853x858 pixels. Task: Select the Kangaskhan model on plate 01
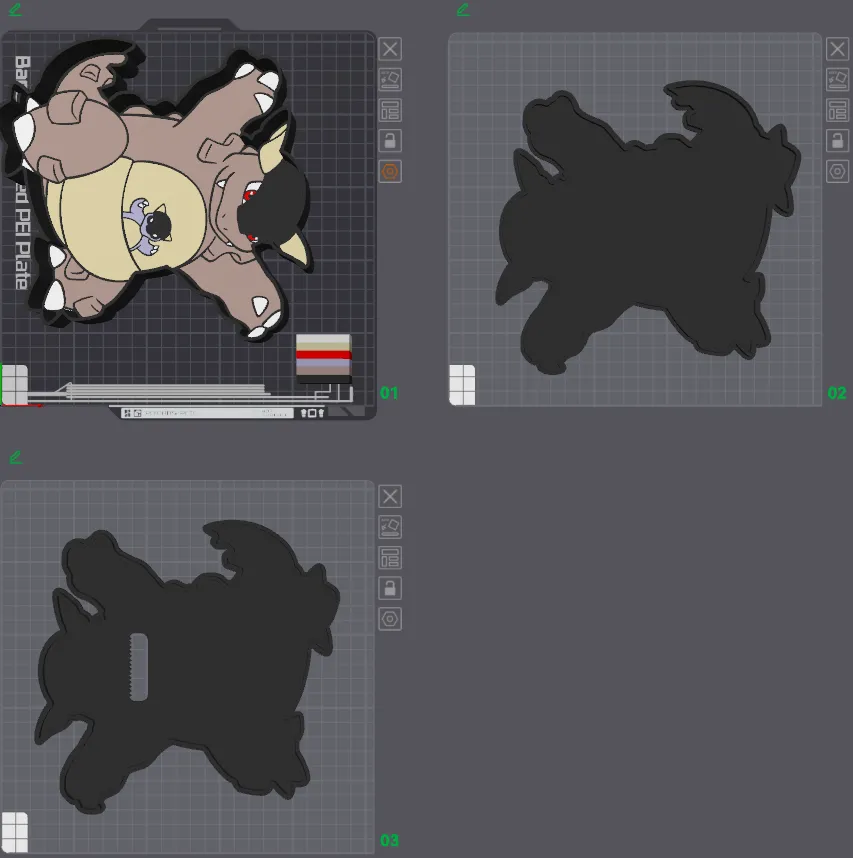pos(160,190)
